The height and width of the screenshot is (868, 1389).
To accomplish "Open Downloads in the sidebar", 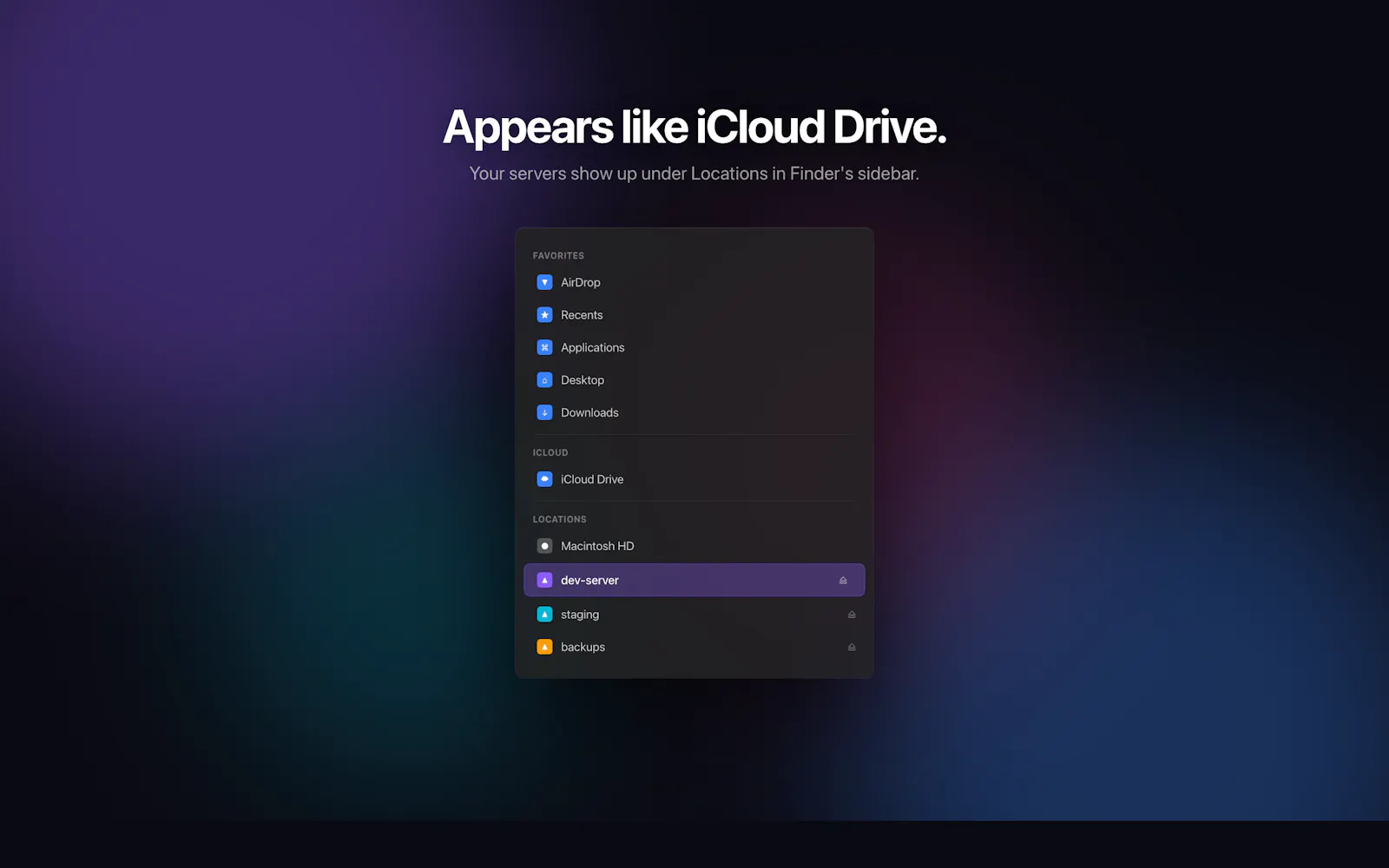I will coord(589,412).
